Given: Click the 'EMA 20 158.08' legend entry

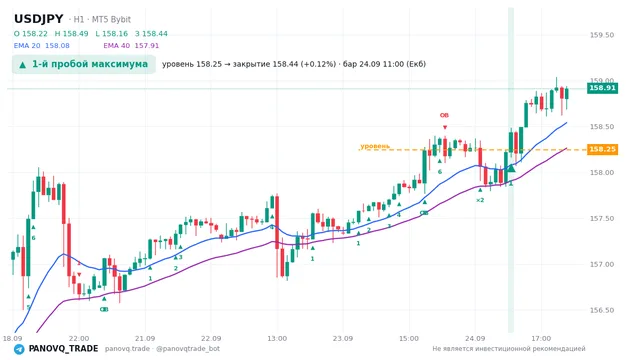Looking at the screenshot, I should (x=42, y=46).
